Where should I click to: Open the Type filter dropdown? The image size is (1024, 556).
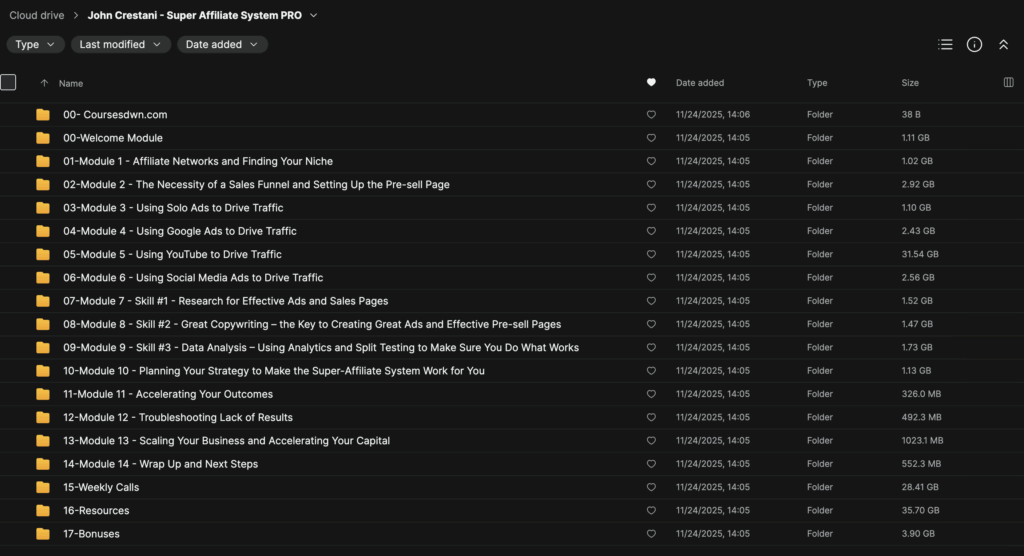click(35, 44)
